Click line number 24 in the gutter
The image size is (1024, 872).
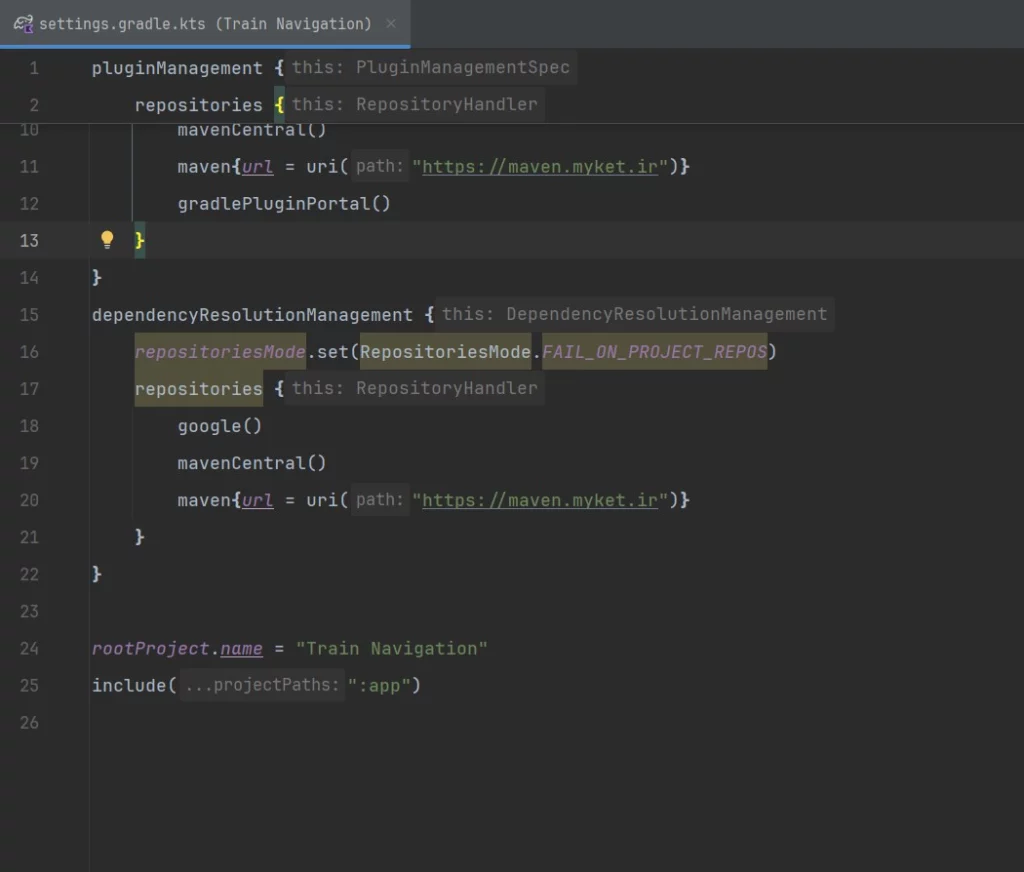[29, 648]
